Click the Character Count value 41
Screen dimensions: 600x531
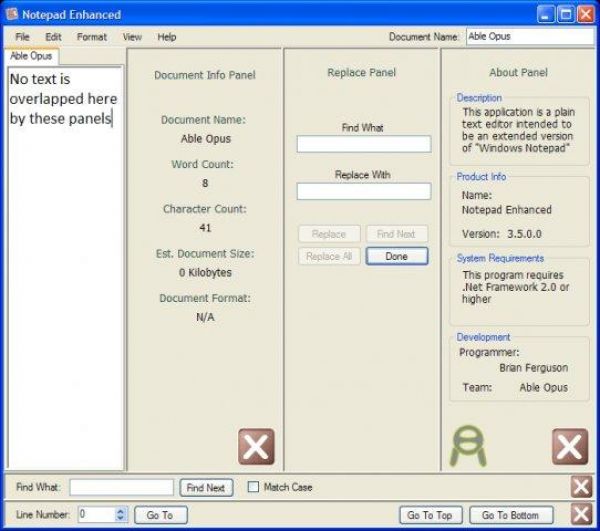205,228
